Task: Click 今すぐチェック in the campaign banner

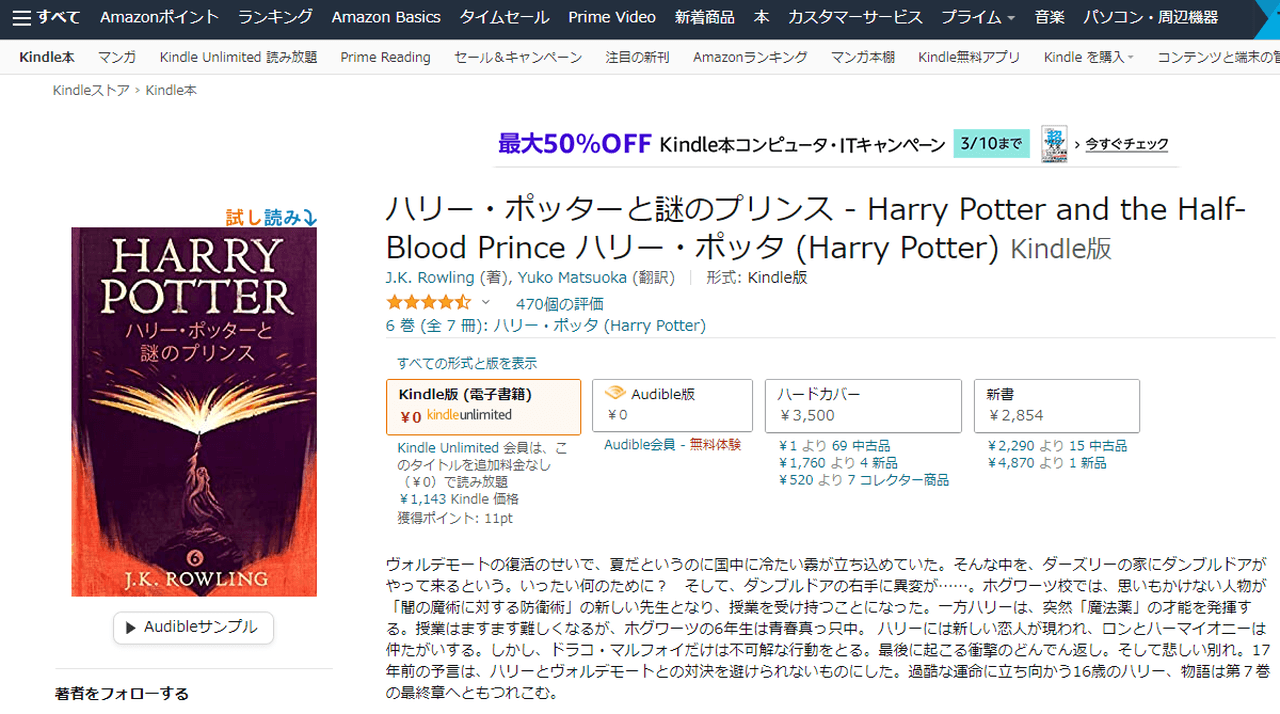Action: pos(1126,144)
